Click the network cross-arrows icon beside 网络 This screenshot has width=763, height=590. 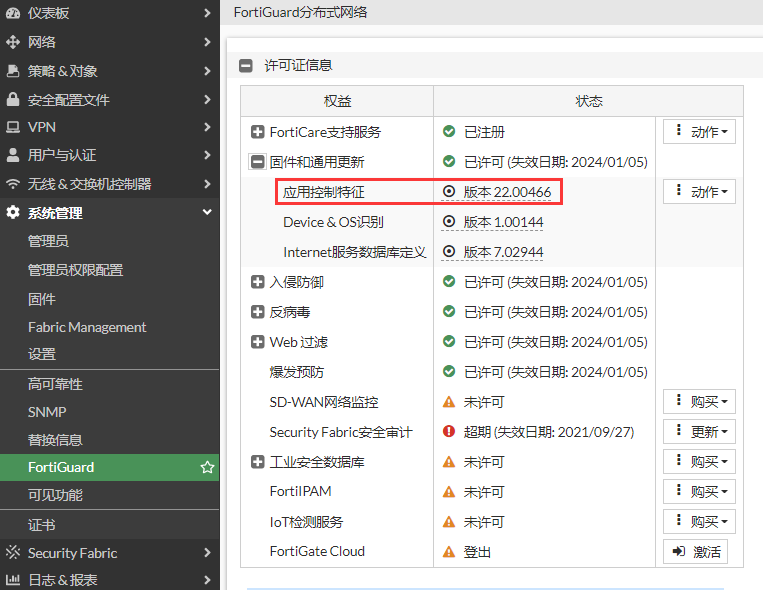(13, 42)
